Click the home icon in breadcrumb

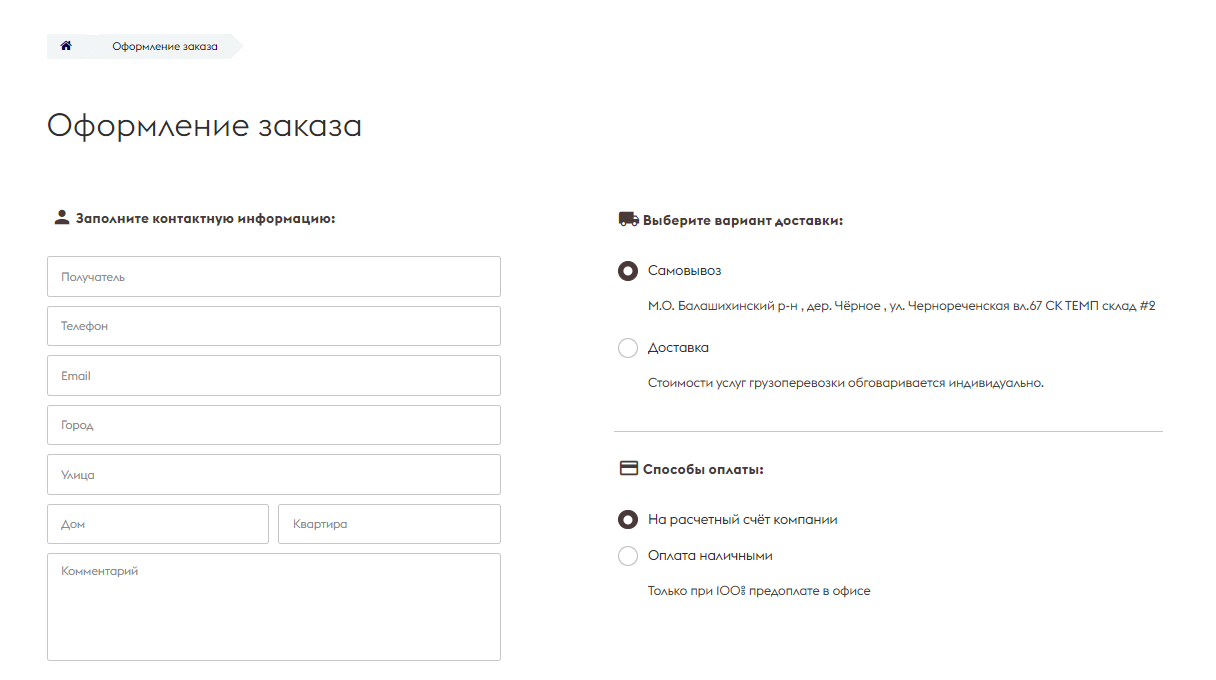coord(66,46)
